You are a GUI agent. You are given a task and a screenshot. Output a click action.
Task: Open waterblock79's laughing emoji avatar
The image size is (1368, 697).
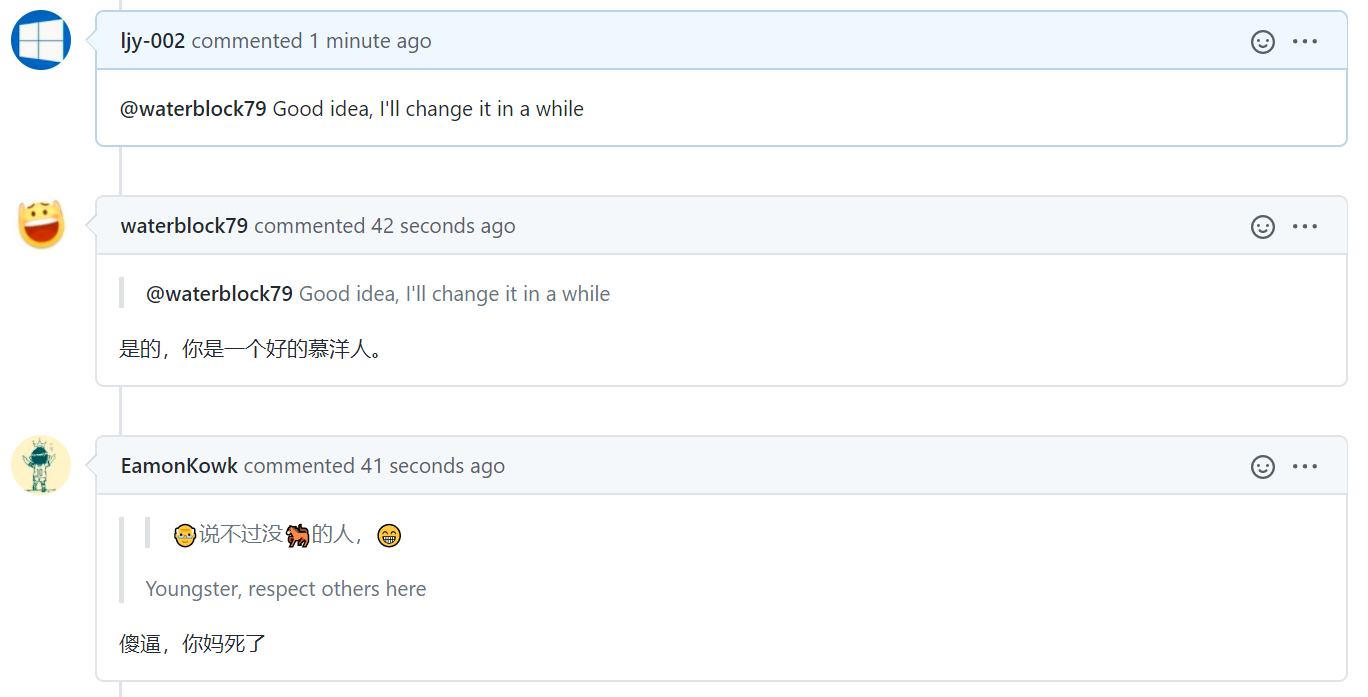point(41,224)
